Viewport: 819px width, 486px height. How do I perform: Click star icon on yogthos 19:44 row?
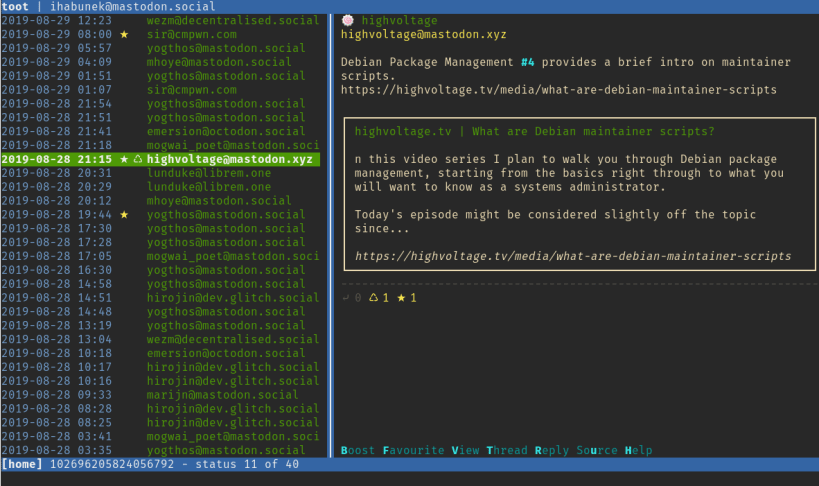(124, 215)
